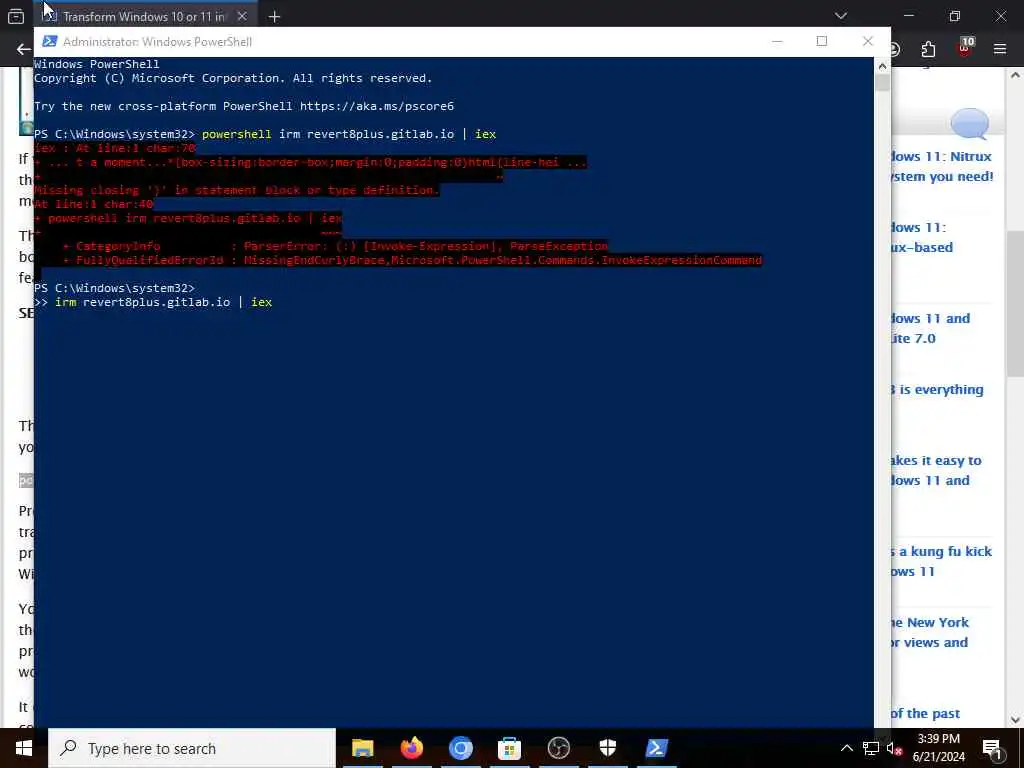Launch Firefox from the taskbar

[411, 748]
